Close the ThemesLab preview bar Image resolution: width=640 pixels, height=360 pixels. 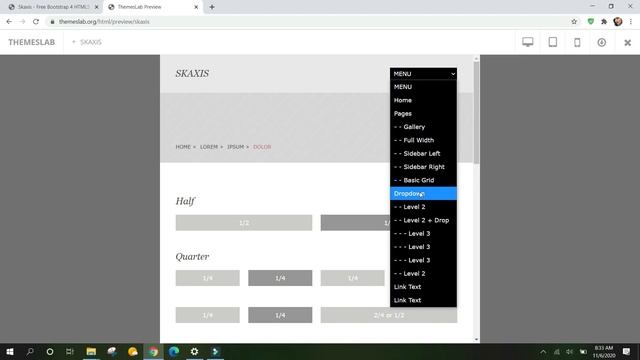point(627,42)
